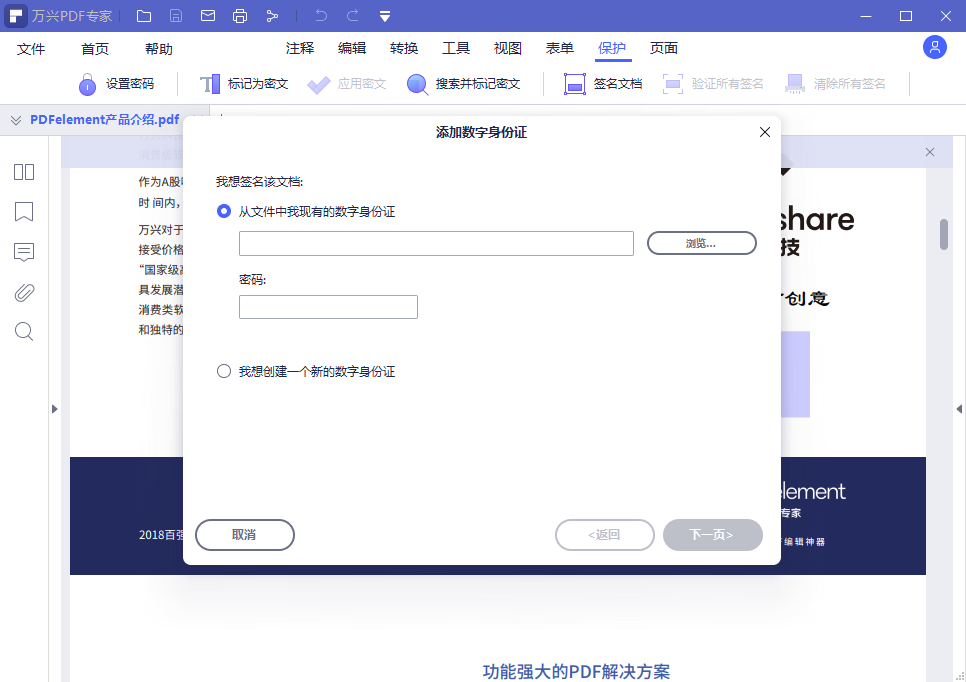Save the document via the save icon
The width and height of the screenshot is (966, 682).
[x=176, y=15]
